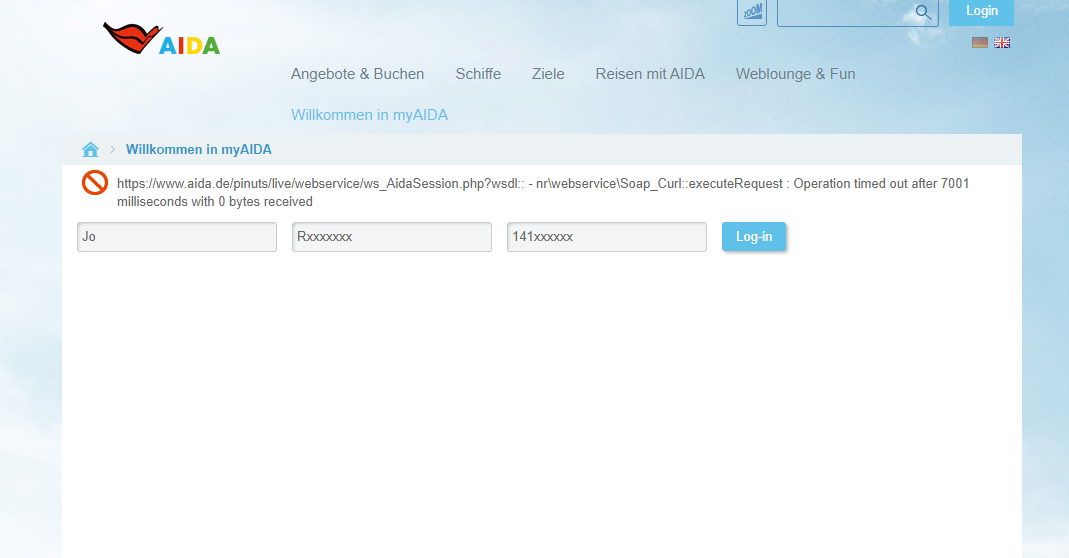Click the zoom icon beside search box
Image resolution: width=1069 pixels, height=558 pixels.
pyautogui.click(x=752, y=12)
